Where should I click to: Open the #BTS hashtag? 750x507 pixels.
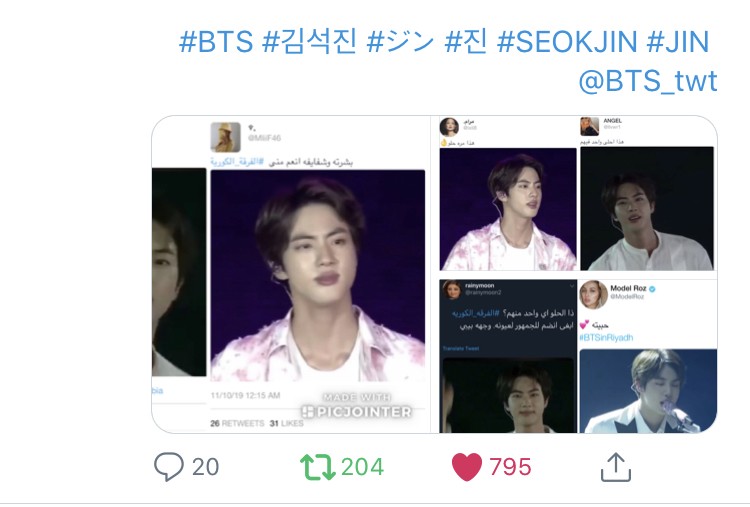216,42
